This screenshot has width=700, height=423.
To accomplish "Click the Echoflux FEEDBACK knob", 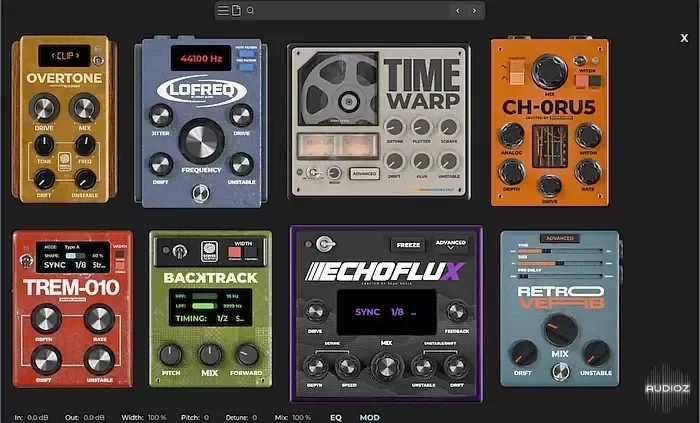I will (457, 311).
